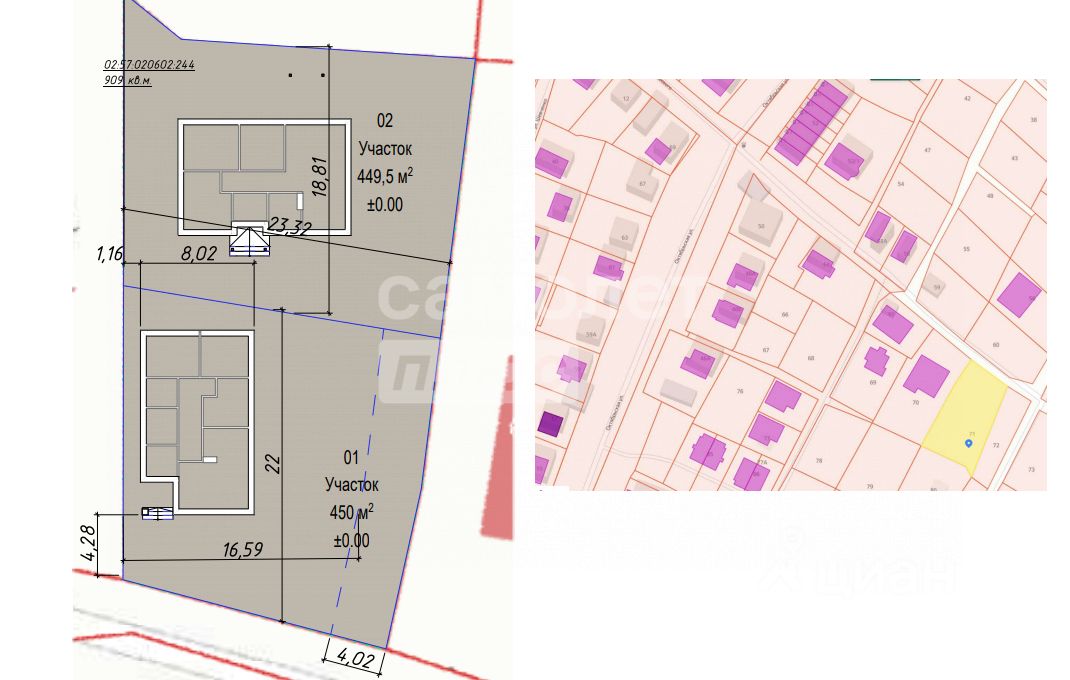Click plot number 66 on the map
Image resolution: width=1070 pixels, height=680 pixels.
point(785,315)
